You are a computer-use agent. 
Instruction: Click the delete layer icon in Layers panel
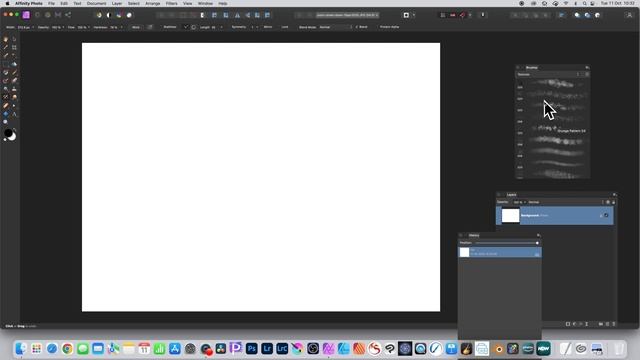coord(613,324)
